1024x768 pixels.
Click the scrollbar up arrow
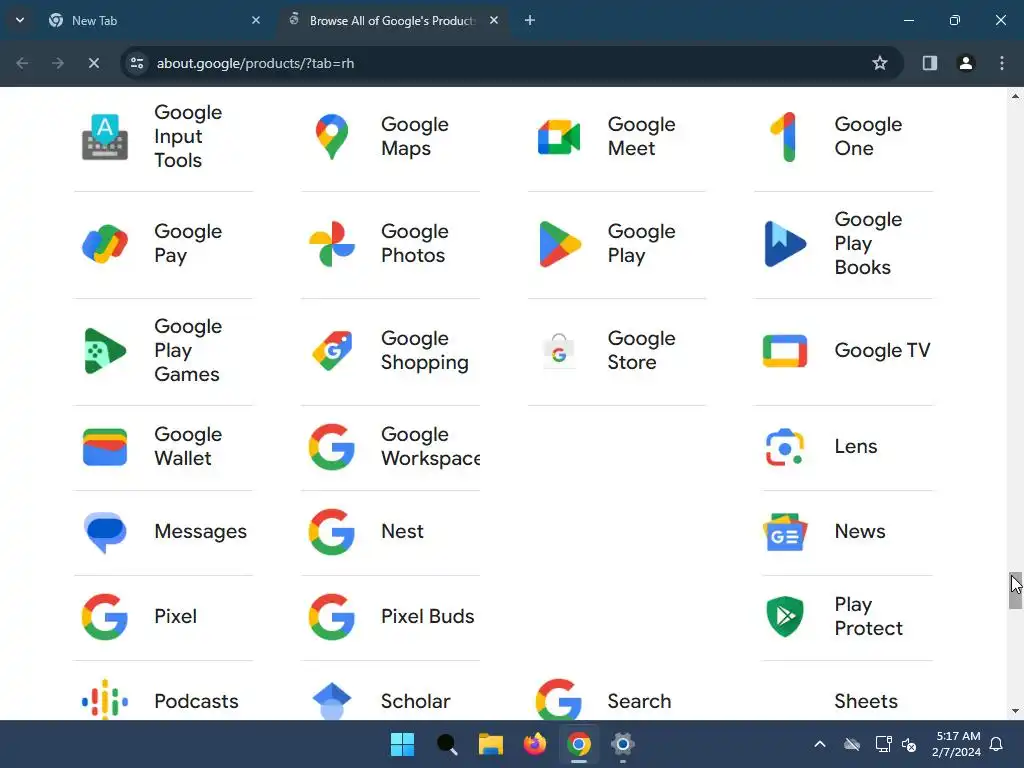tap(1015, 96)
